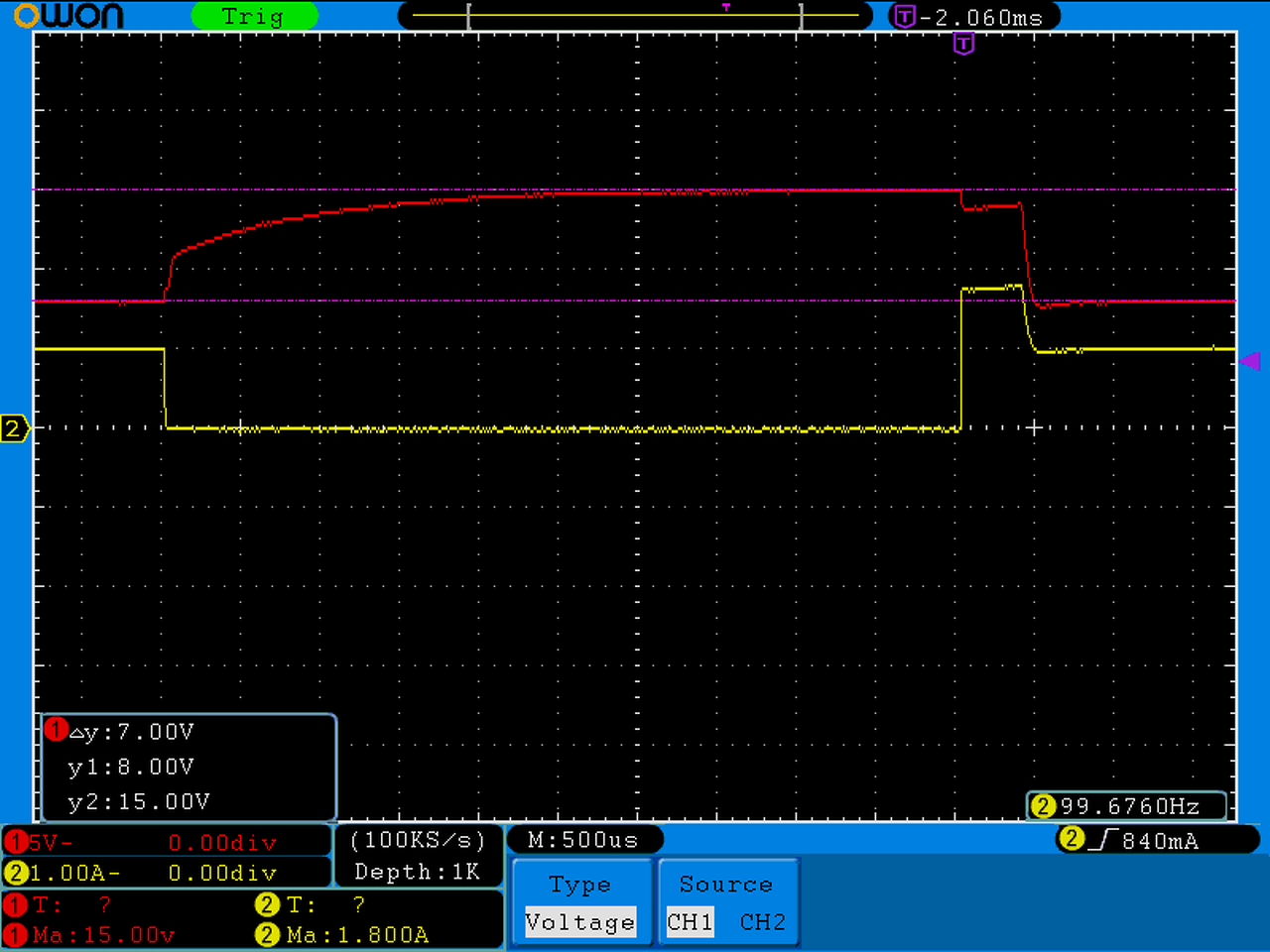Click the purple trigger level arrow
This screenshot has height=952, width=1270.
[x=1250, y=361]
